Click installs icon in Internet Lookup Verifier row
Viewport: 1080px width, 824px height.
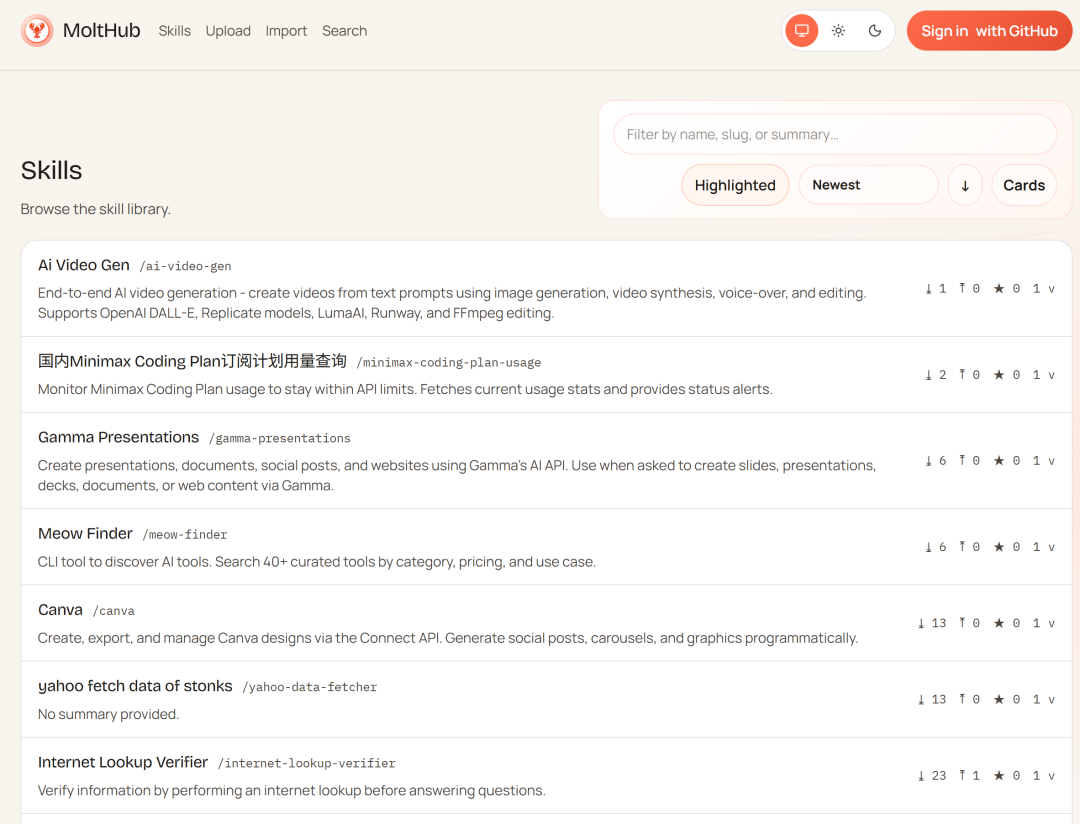tap(962, 776)
